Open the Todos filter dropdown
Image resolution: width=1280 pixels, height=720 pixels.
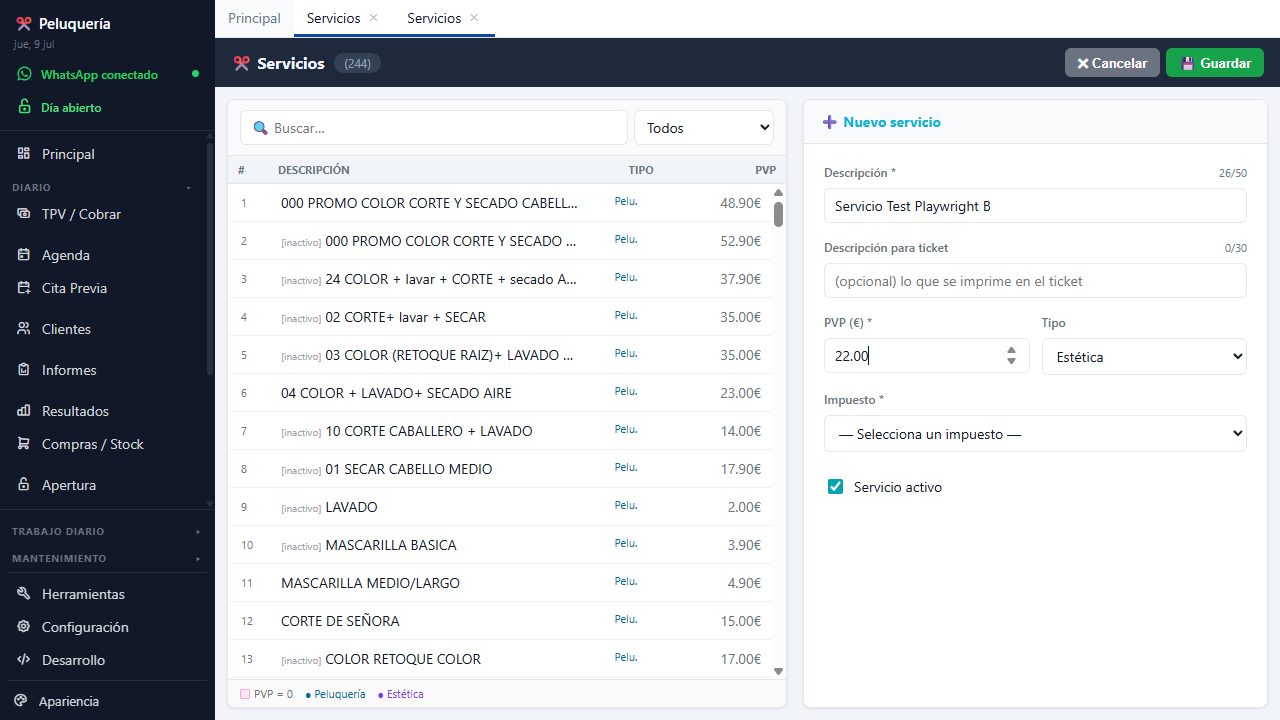(704, 128)
